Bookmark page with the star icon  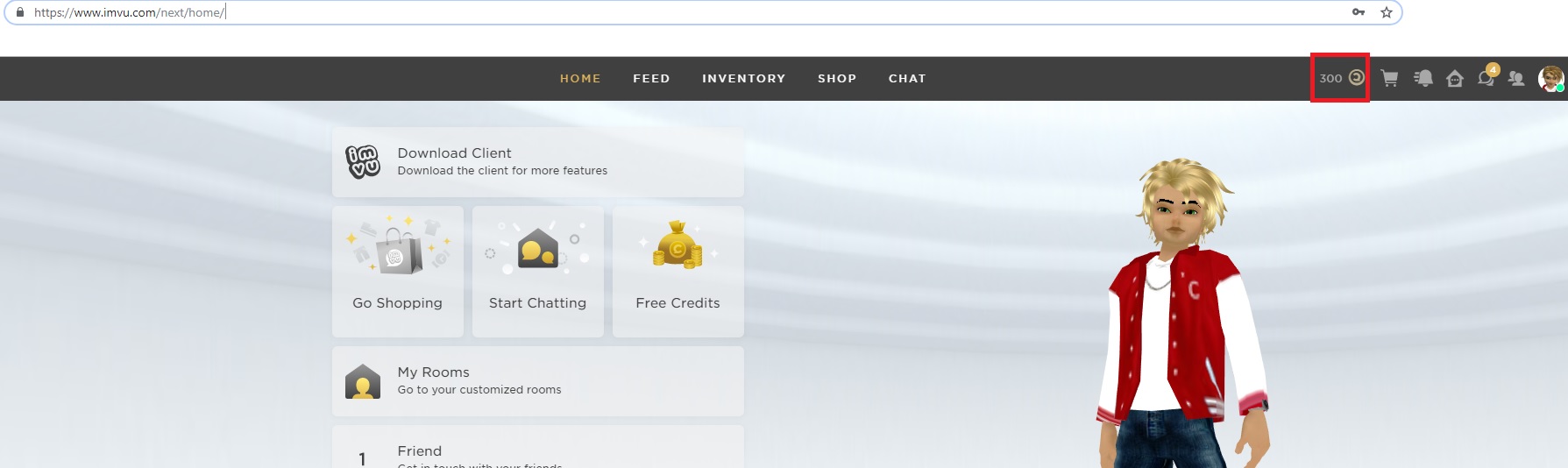(x=1387, y=12)
